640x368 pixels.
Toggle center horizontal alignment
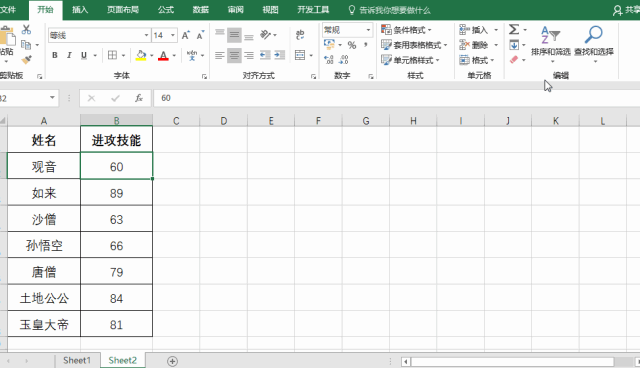point(234,55)
